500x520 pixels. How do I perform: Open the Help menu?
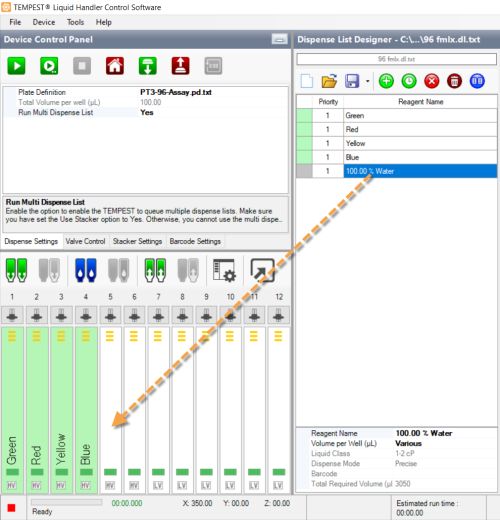click(x=104, y=22)
